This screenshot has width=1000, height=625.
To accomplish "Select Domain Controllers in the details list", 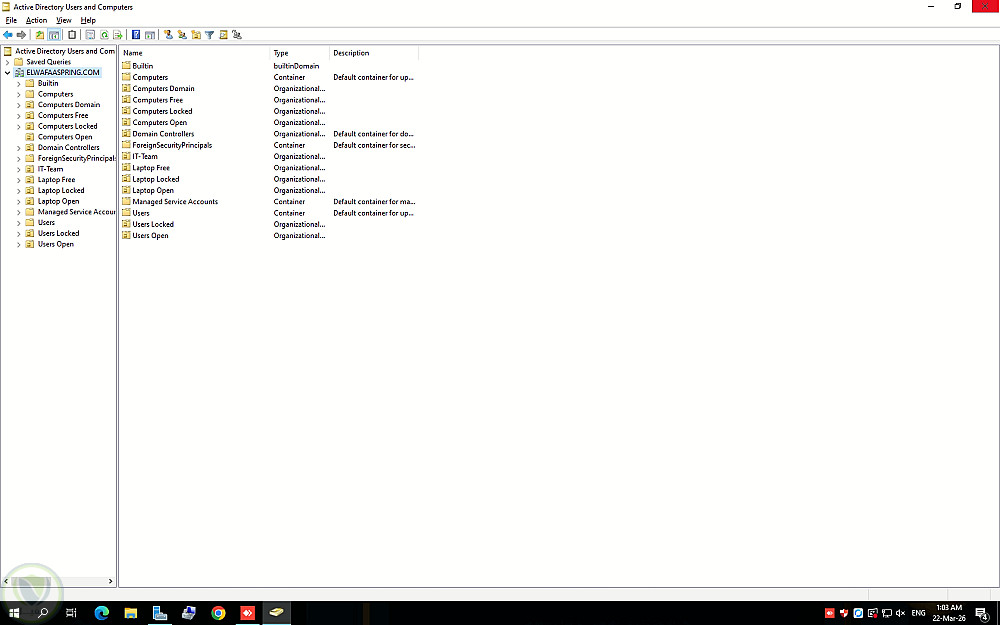I will pos(163,134).
